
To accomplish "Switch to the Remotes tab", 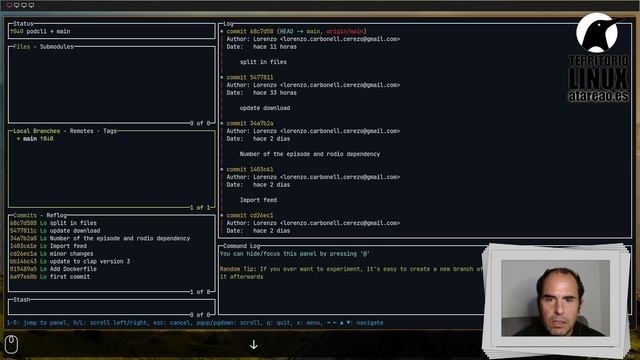I will pos(82,131).
